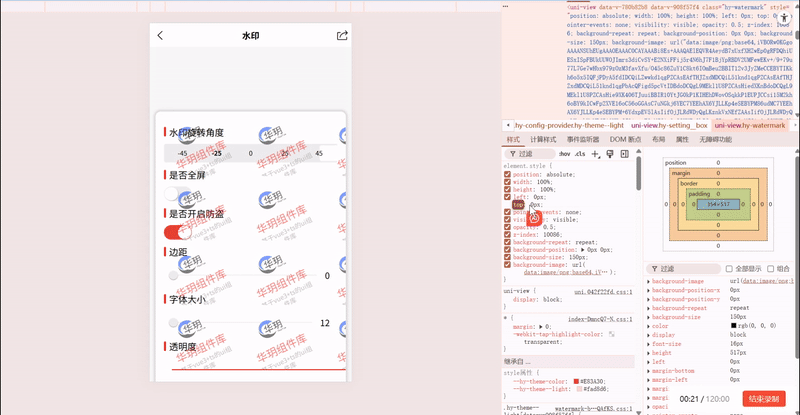
Task: Click the #E83A30 theme color swatch
Action: (x=576, y=381)
